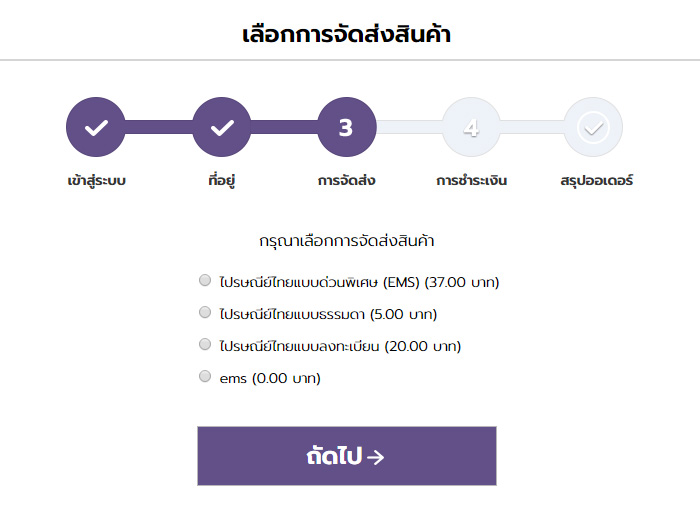Select registered Thailand Post 20.00 baht option
This screenshot has height=522, width=700.
(205, 344)
